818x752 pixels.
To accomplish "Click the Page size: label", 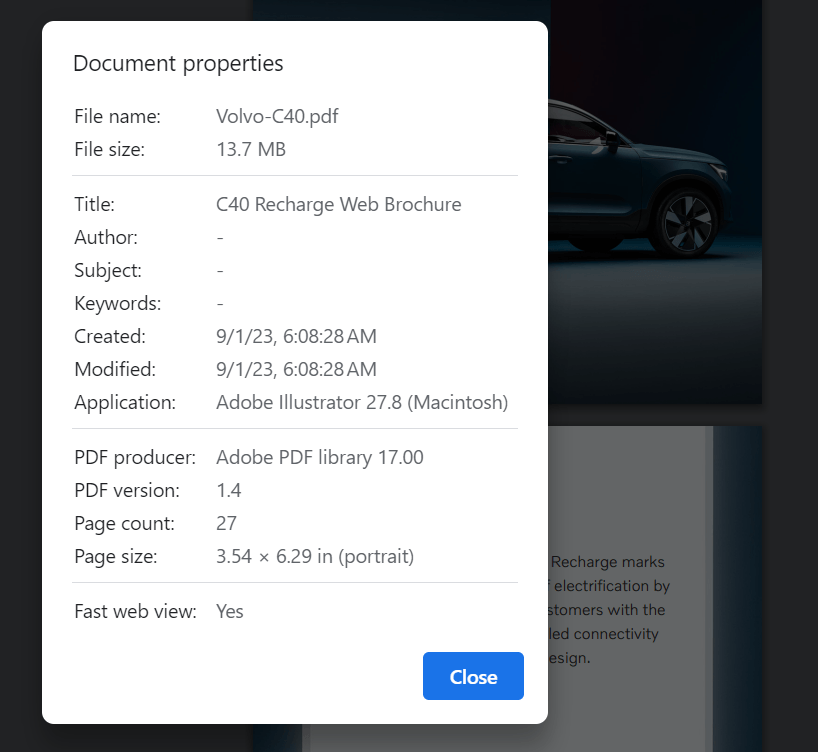I will click(x=116, y=556).
